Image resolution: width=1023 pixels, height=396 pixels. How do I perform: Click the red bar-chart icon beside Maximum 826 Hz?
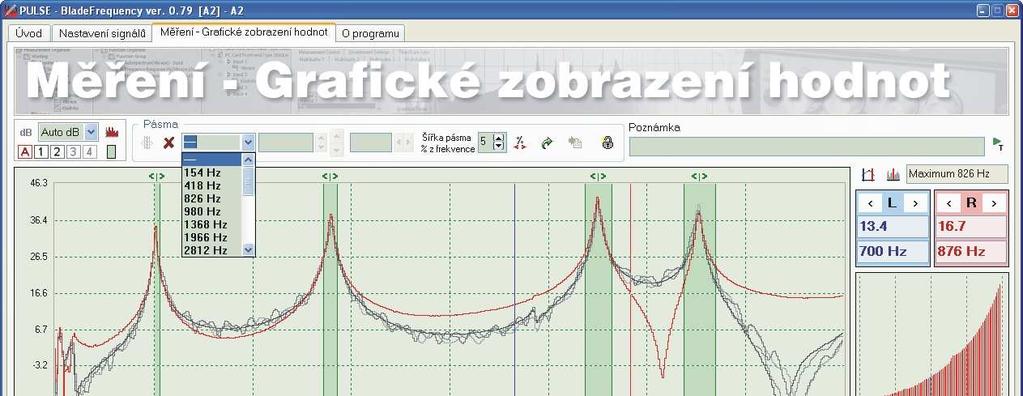tap(893, 174)
